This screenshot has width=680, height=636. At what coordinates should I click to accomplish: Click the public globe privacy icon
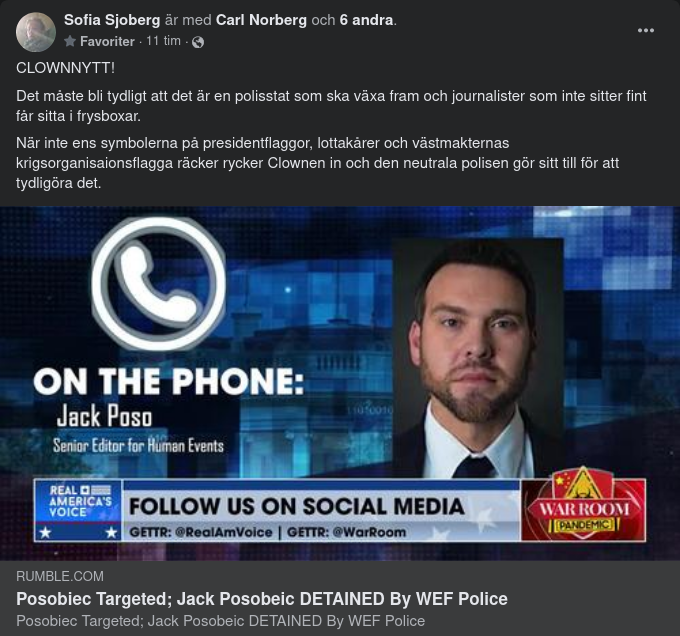point(198,42)
